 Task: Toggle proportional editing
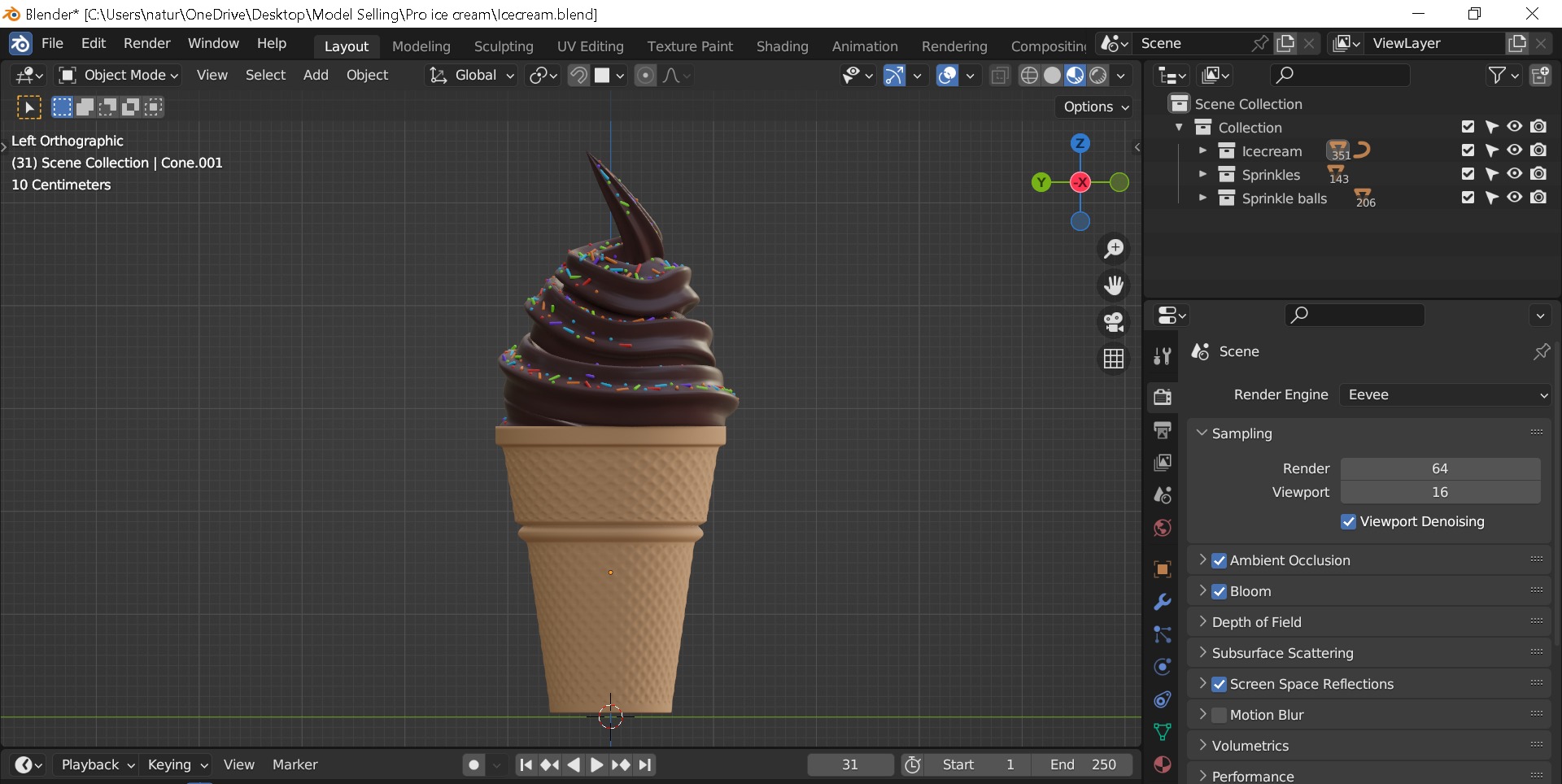coord(645,76)
